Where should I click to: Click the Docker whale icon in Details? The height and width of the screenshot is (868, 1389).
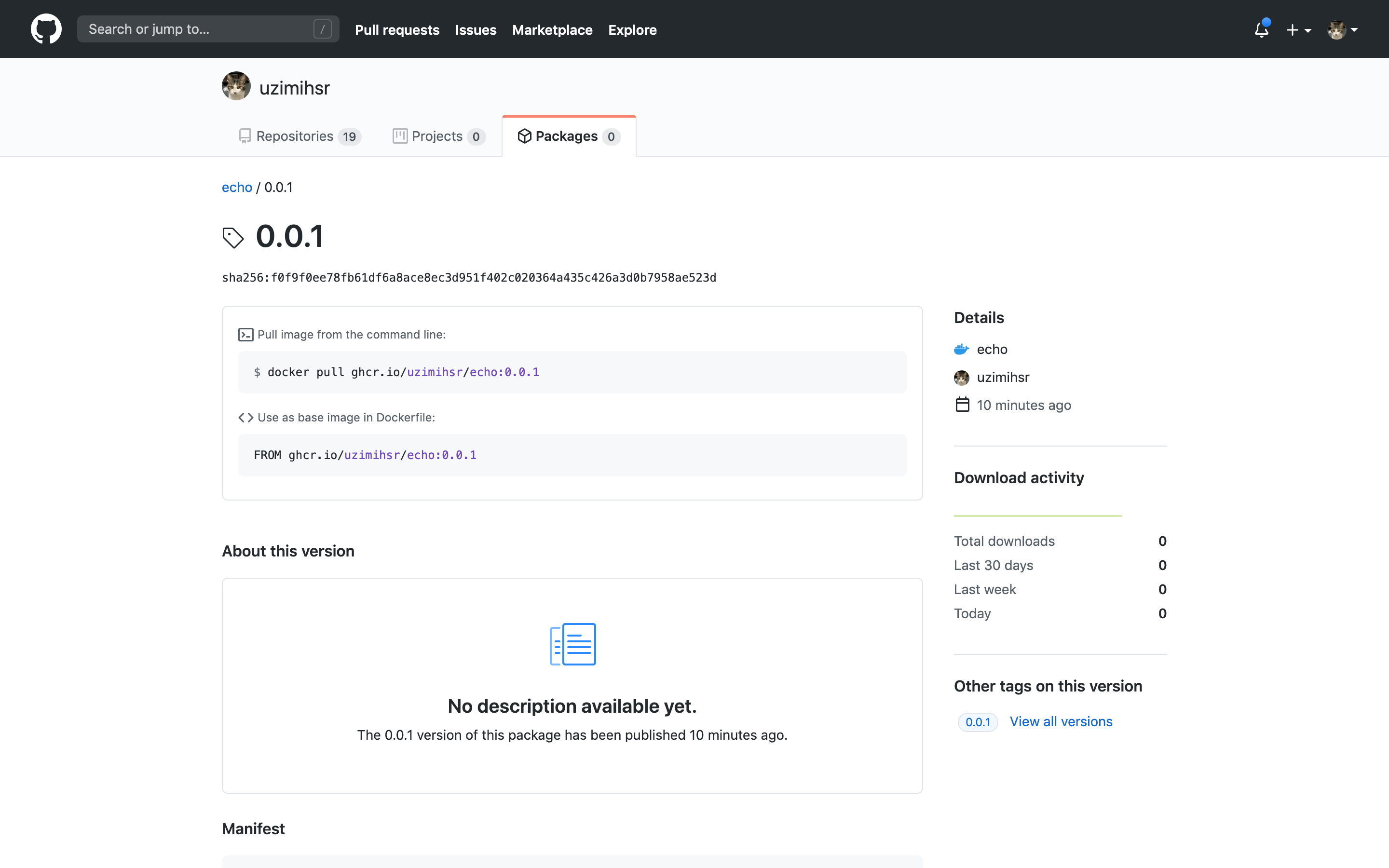pos(961,349)
